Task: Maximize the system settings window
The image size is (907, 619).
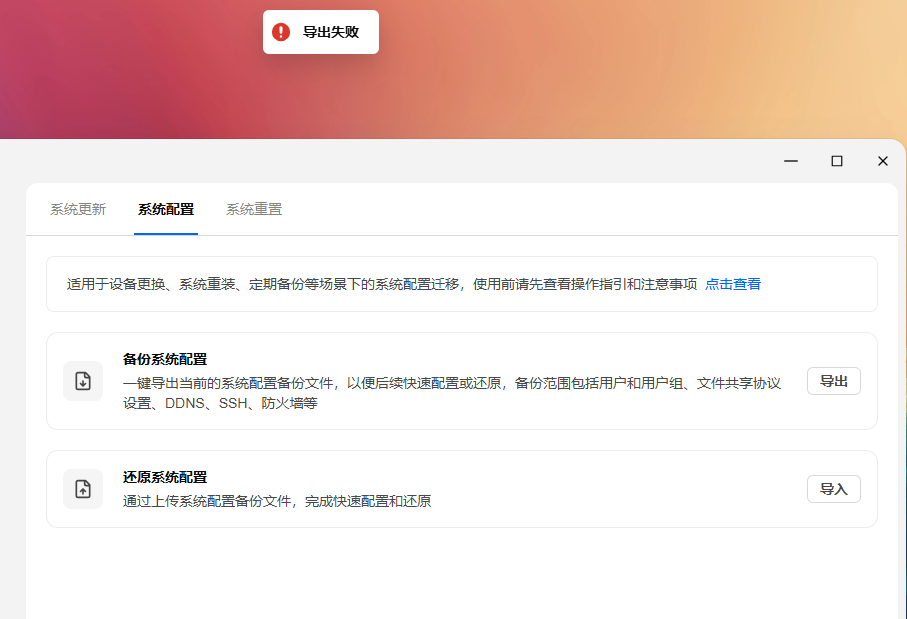Action: pos(836,161)
